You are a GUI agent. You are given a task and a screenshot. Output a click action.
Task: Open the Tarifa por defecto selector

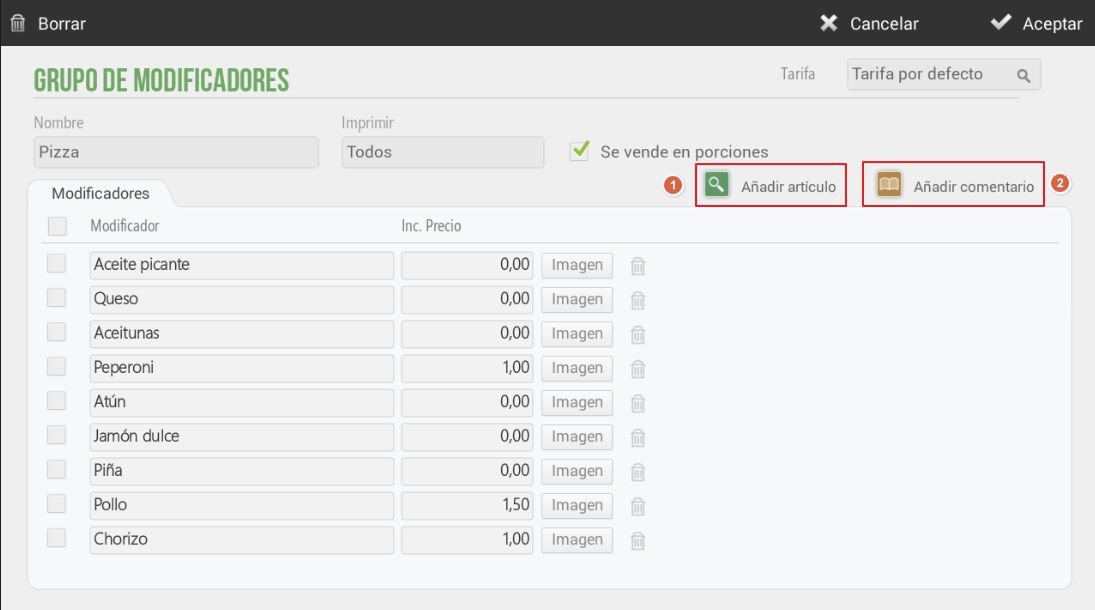[943, 74]
